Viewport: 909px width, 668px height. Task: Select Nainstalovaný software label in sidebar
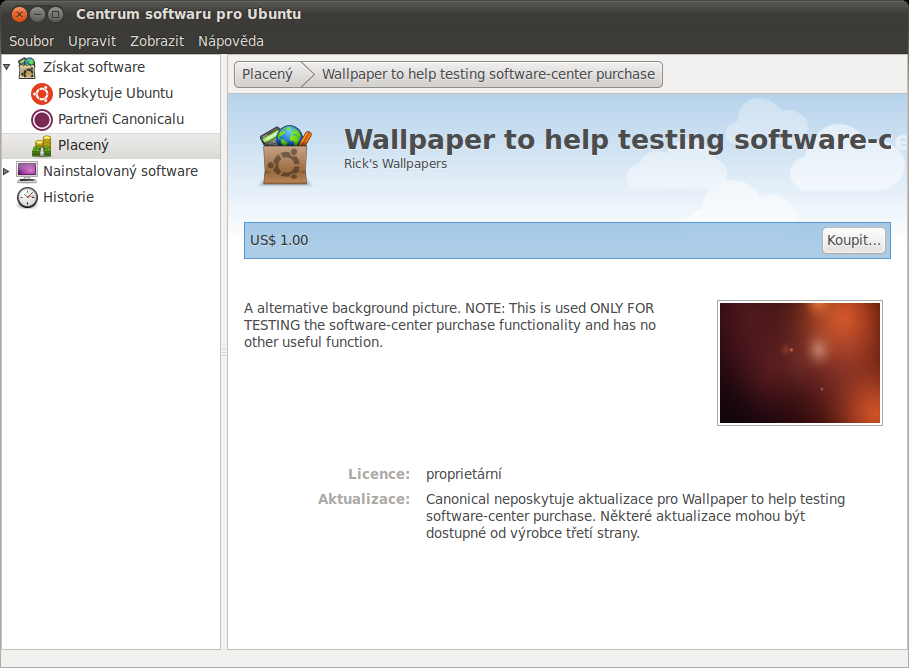point(121,171)
